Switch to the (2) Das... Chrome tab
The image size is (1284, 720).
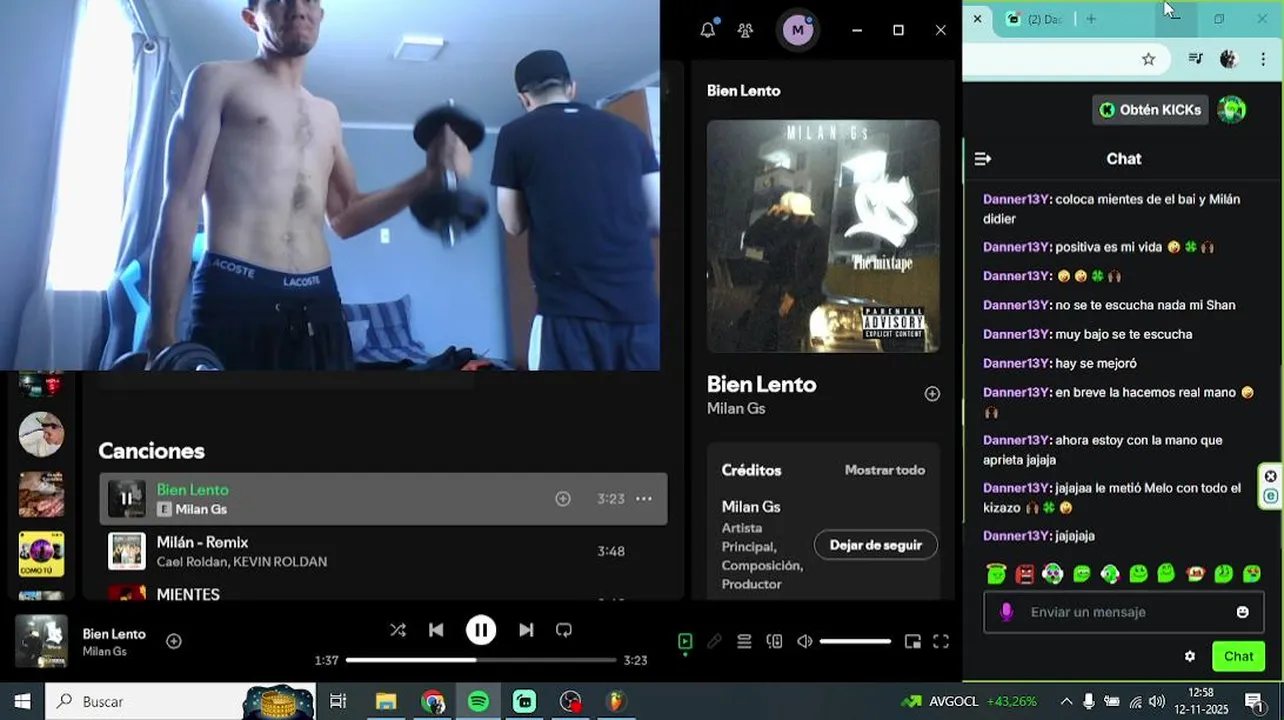coord(1034,19)
